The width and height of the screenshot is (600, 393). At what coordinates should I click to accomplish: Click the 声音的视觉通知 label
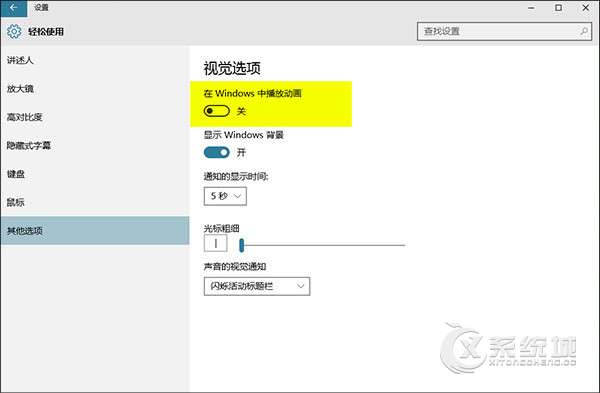pyautogui.click(x=235, y=267)
